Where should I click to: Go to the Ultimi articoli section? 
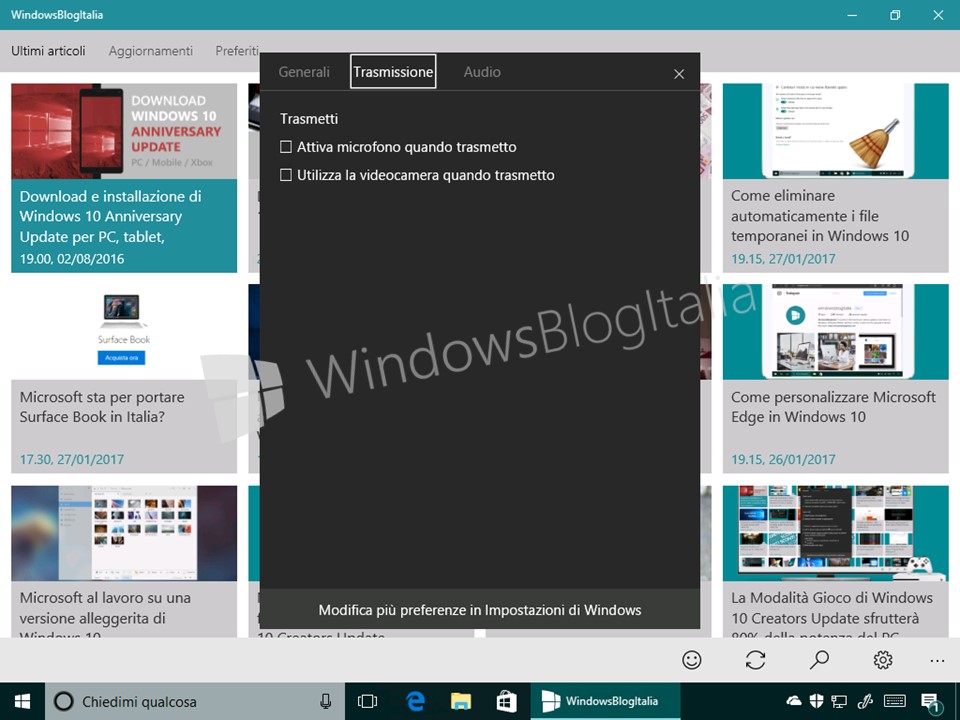pos(48,51)
